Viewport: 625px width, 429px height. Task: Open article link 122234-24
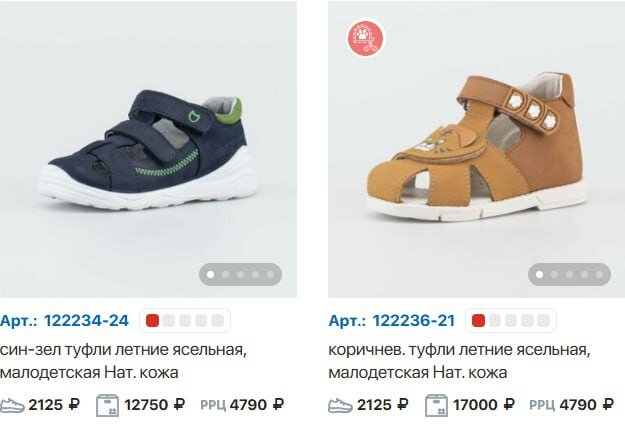point(86,321)
